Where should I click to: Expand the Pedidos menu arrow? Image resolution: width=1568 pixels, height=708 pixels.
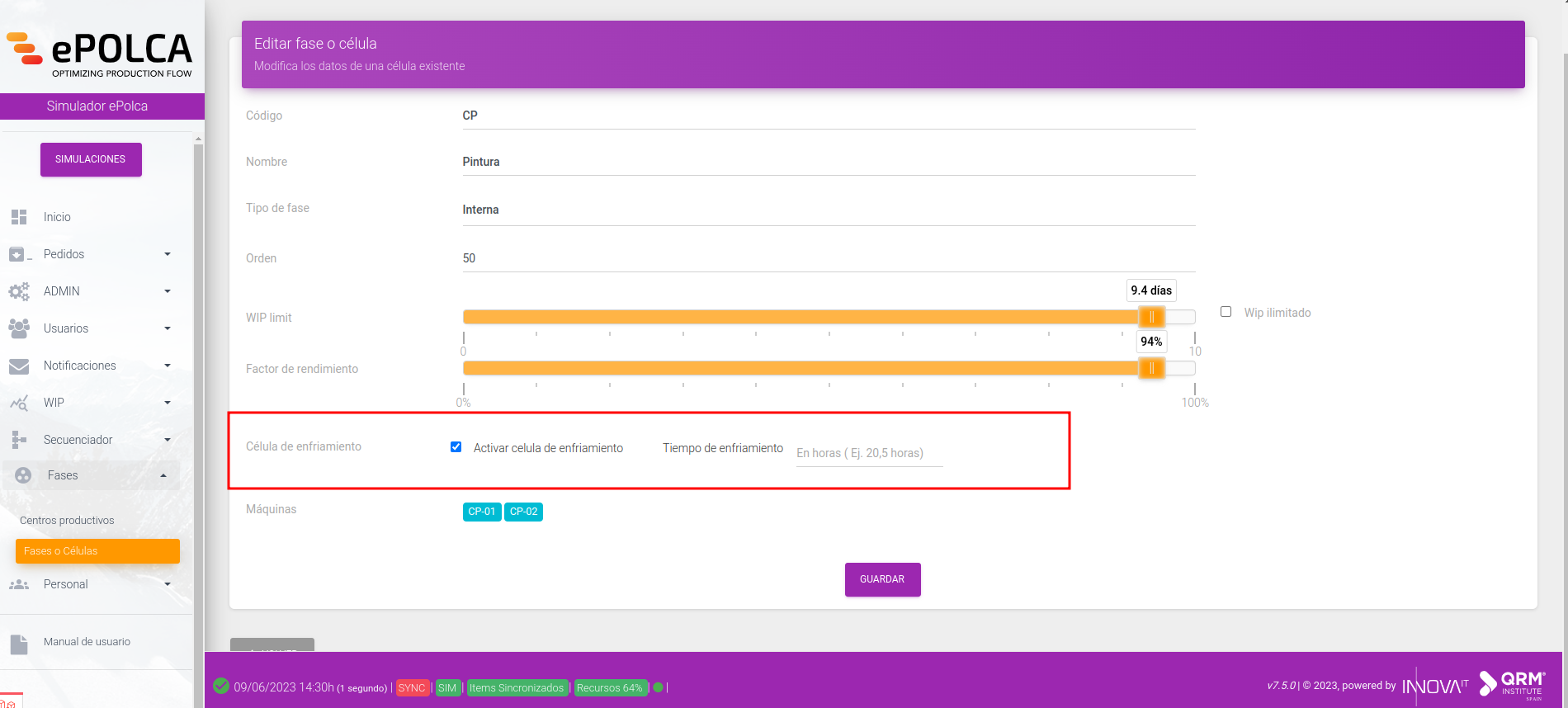pyautogui.click(x=168, y=254)
